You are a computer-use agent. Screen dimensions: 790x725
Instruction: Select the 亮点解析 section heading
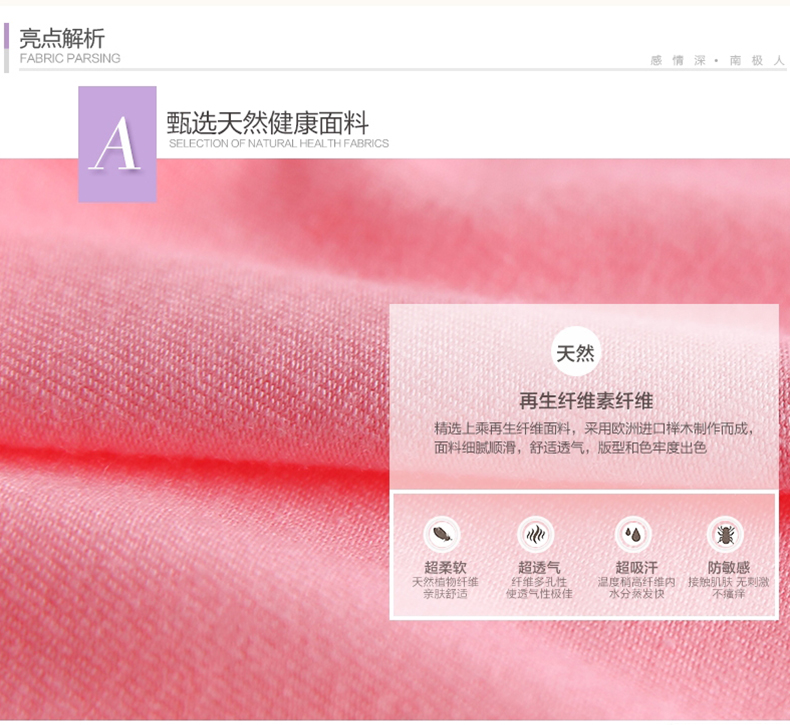(62, 39)
